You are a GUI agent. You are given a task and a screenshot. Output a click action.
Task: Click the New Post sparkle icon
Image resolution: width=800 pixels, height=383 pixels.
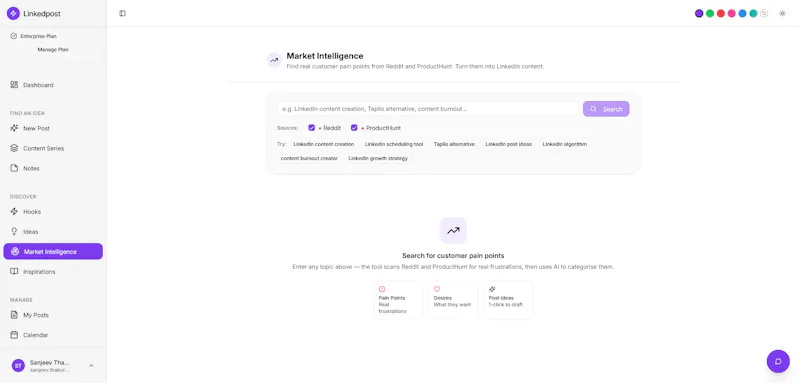tap(14, 128)
